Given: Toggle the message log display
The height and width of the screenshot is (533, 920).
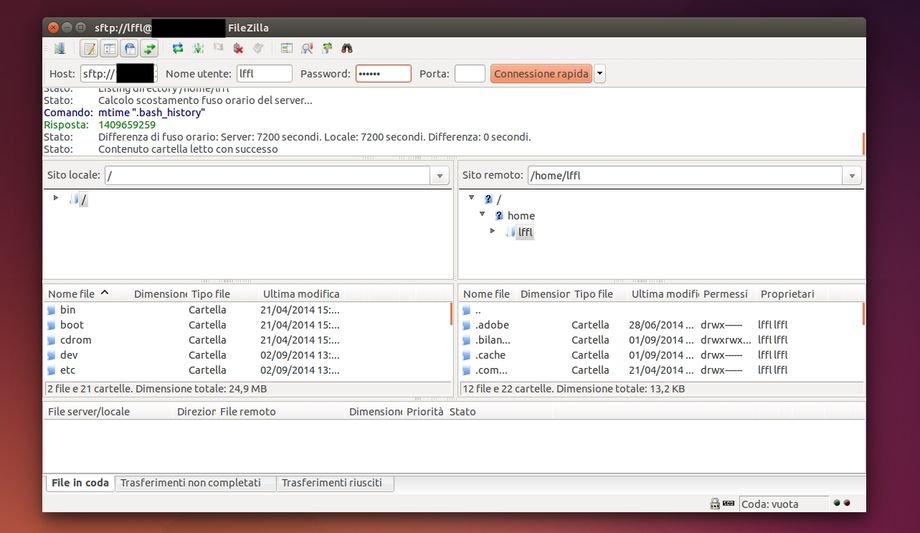Looking at the screenshot, I should coord(89,48).
